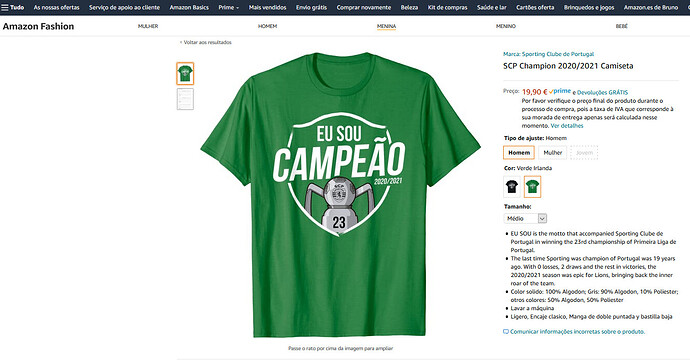Switch to the MULHER fashion tab
The height and width of the screenshot is (360, 690).
(148, 26)
